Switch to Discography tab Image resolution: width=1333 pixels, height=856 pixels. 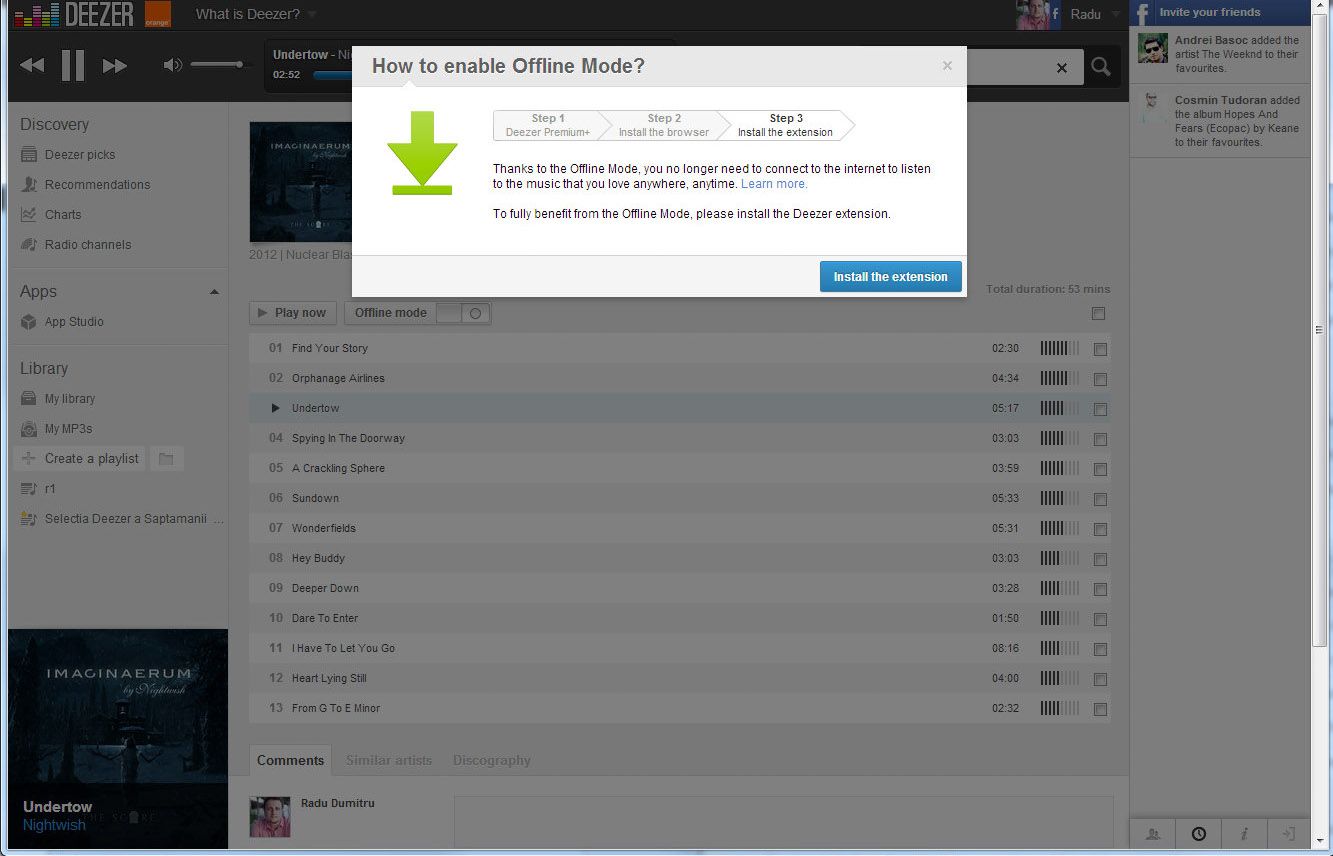coord(492,760)
